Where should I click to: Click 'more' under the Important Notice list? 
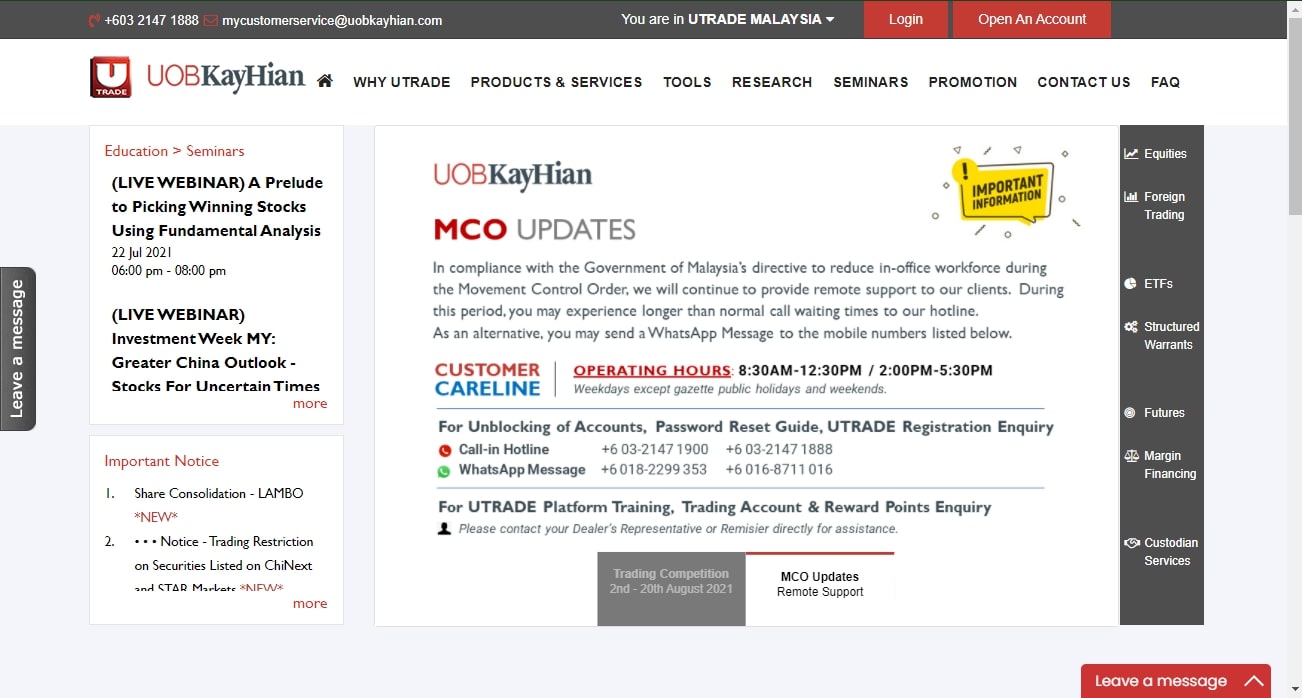[310, 604]
